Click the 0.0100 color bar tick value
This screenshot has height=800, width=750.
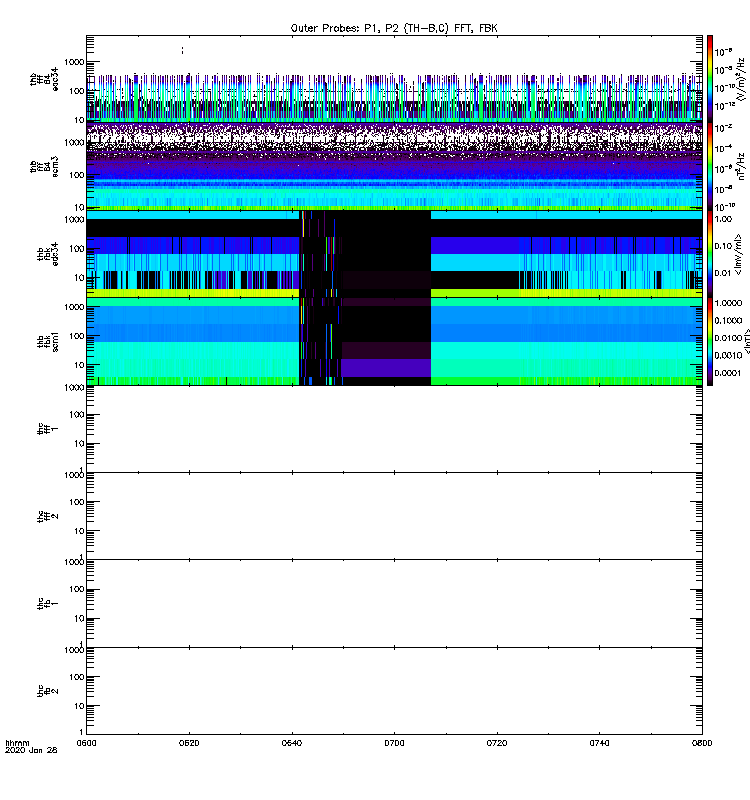728,338
